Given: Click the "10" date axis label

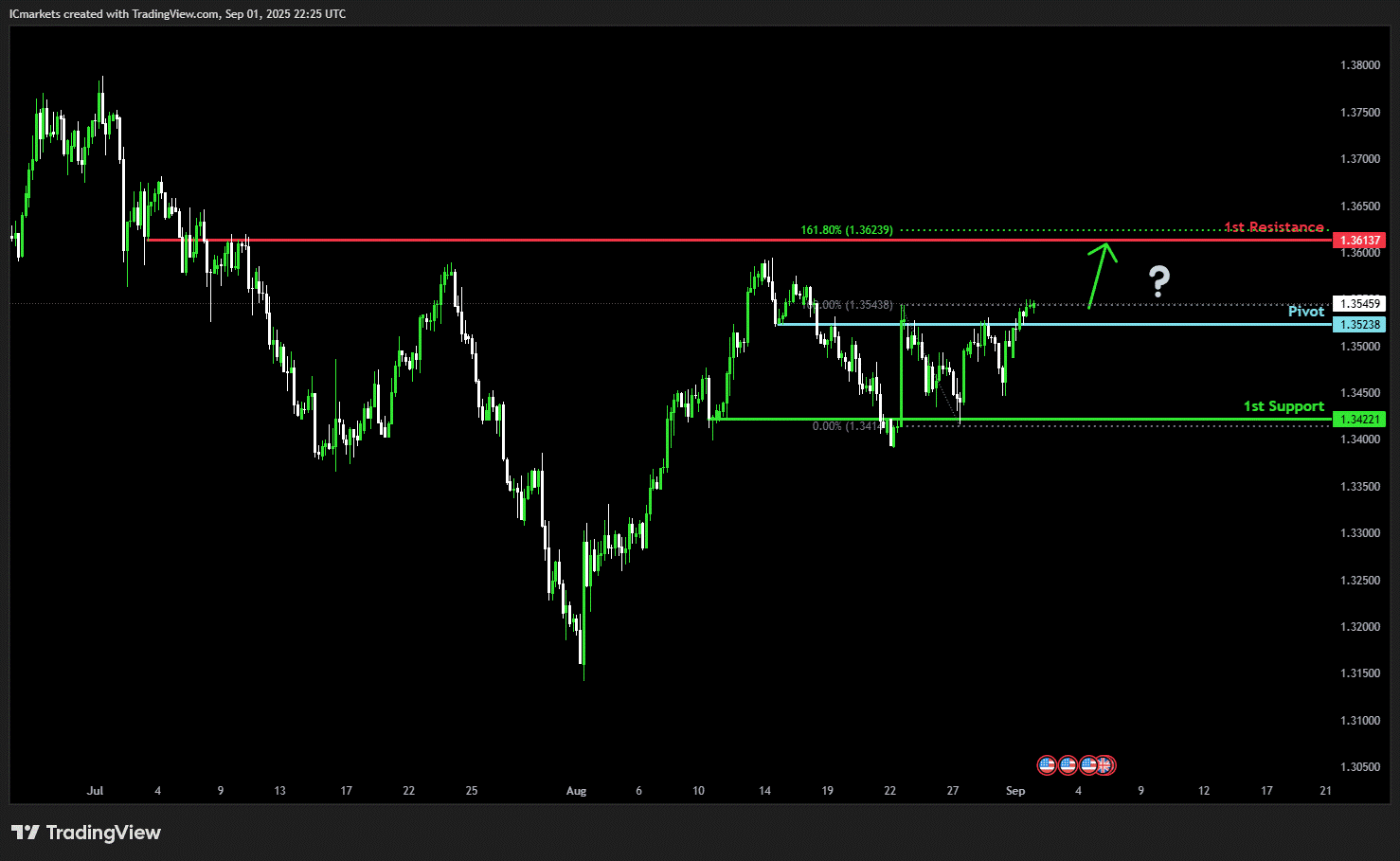Looking at the screenshot, I should 698,791.
